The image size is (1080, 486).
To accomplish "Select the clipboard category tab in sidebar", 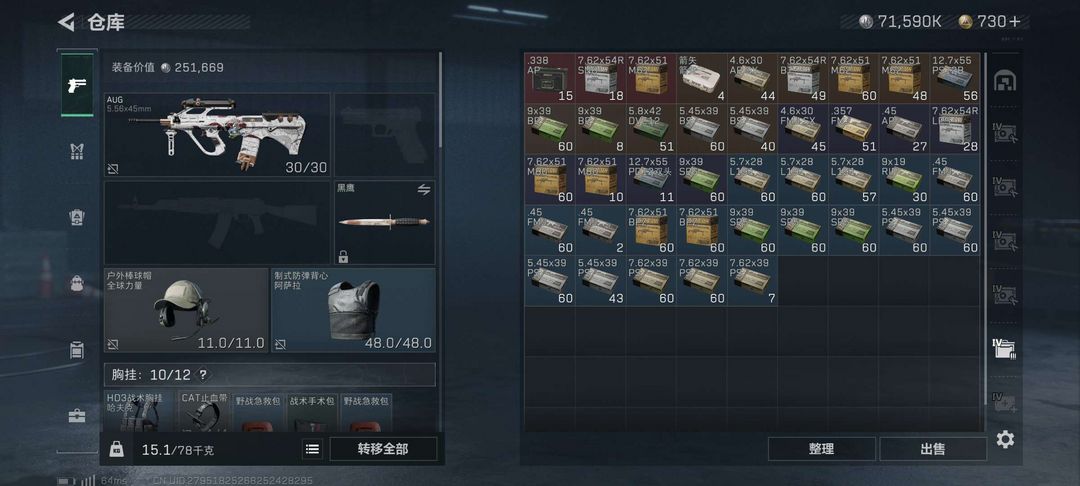I will point(77,349).
